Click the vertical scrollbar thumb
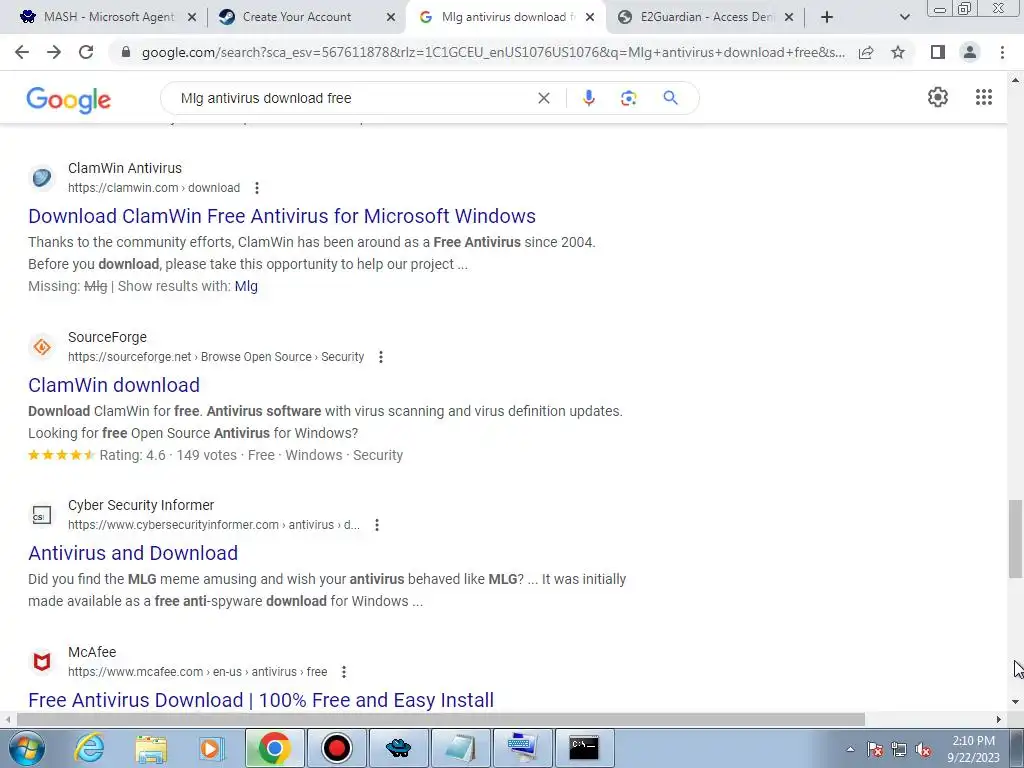 pyautogui.click(x=1015, y=539)
